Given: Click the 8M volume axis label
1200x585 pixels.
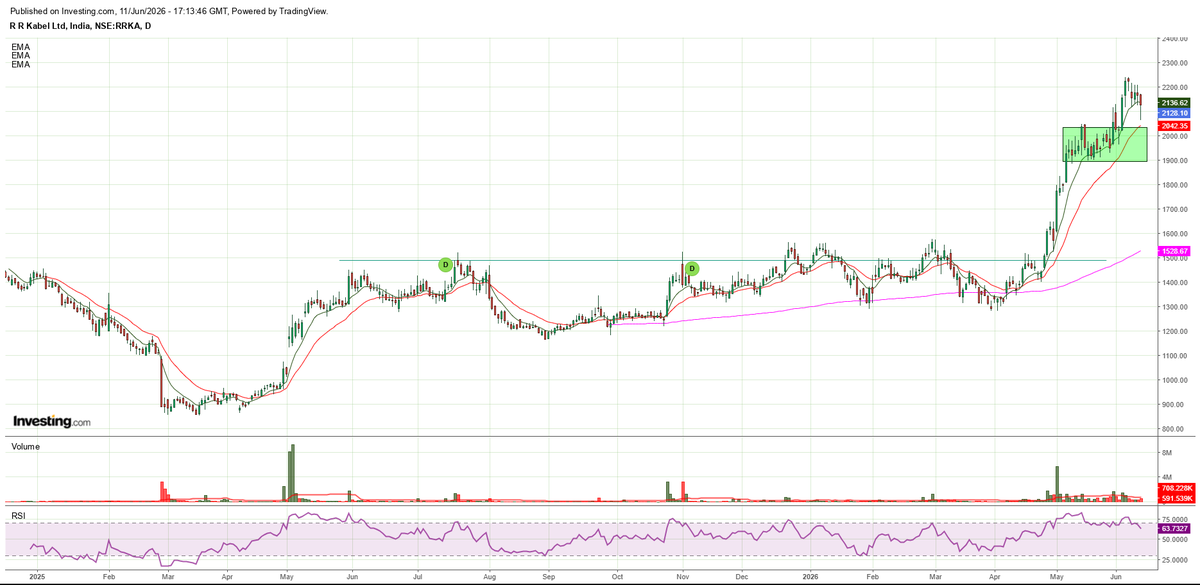Looking at the screenshot, I should tap(1167, 453).
